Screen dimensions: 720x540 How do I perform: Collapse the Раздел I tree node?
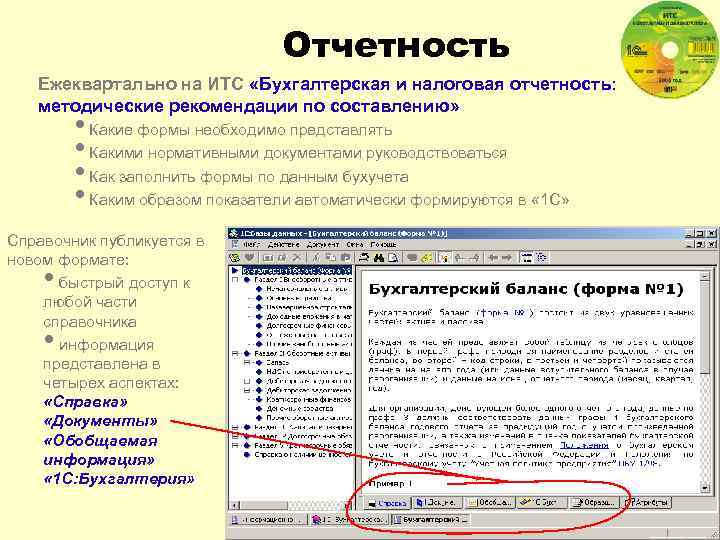235,280
